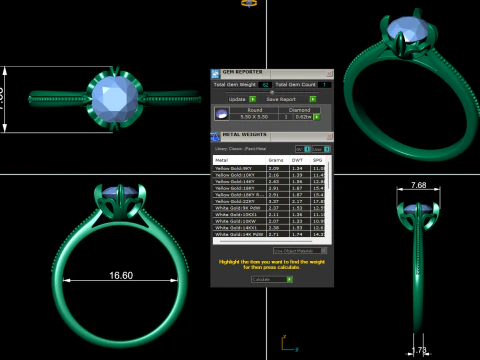Click the green Save Report arrow button
Viewport: 480px width, 360px height.
[313, 99]
